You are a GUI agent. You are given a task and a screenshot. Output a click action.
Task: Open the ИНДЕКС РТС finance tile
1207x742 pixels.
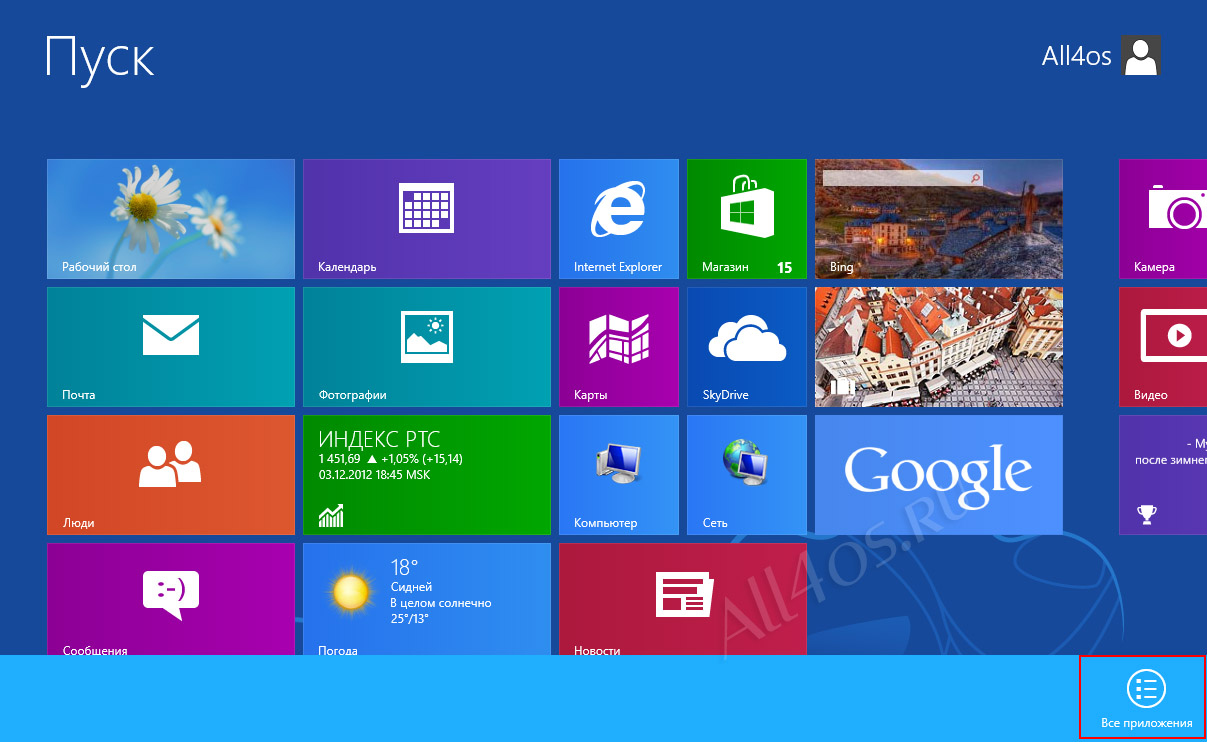(427, 475)
